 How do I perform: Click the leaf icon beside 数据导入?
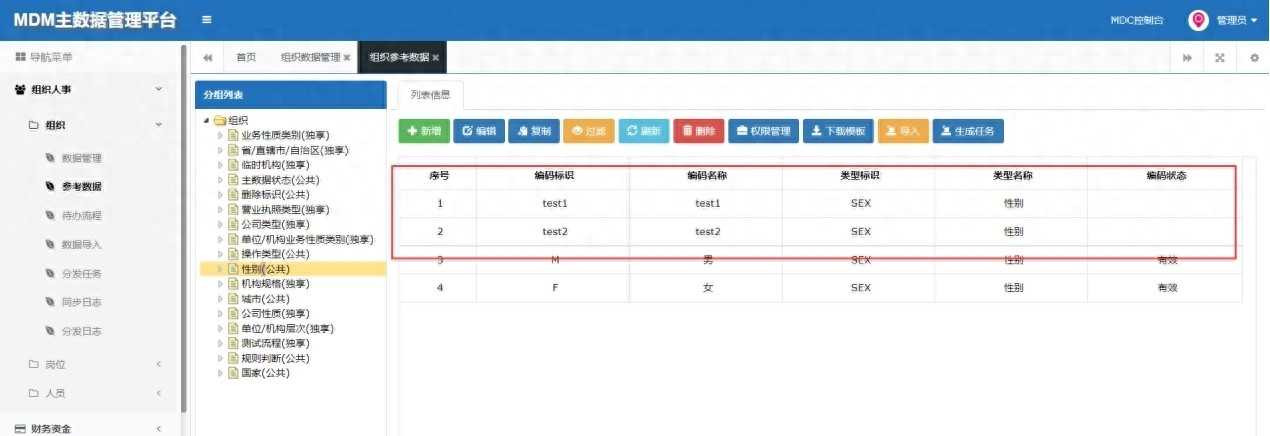50,244
